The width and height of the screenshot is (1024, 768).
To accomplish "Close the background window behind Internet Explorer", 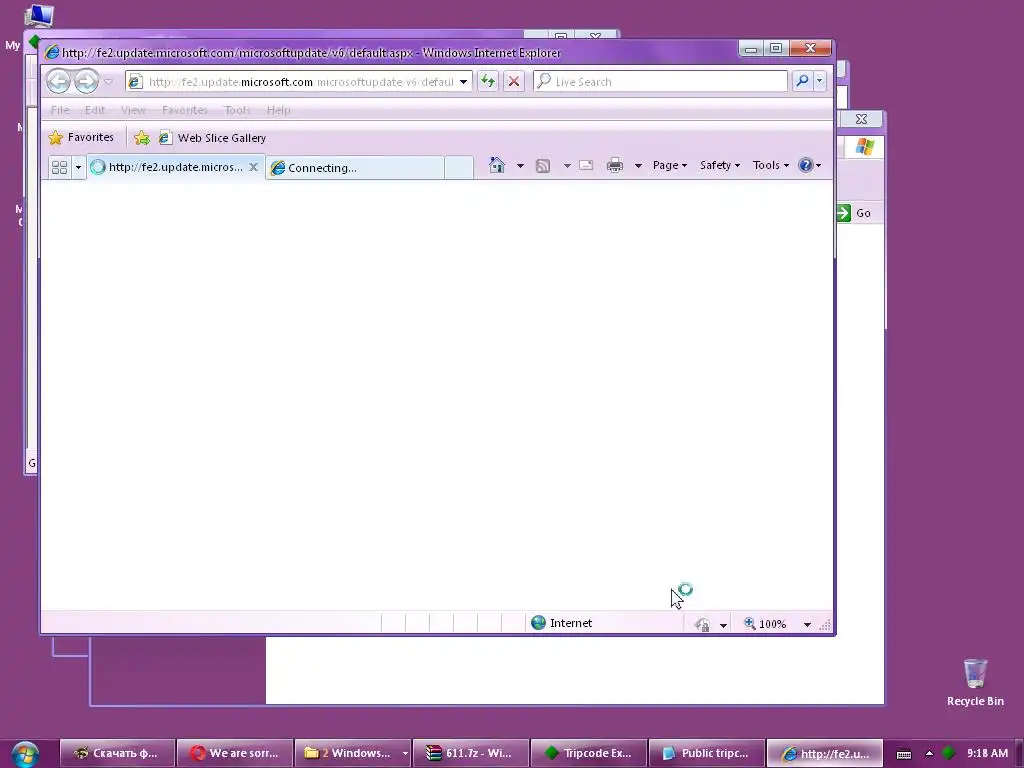I will click(861, 119).
